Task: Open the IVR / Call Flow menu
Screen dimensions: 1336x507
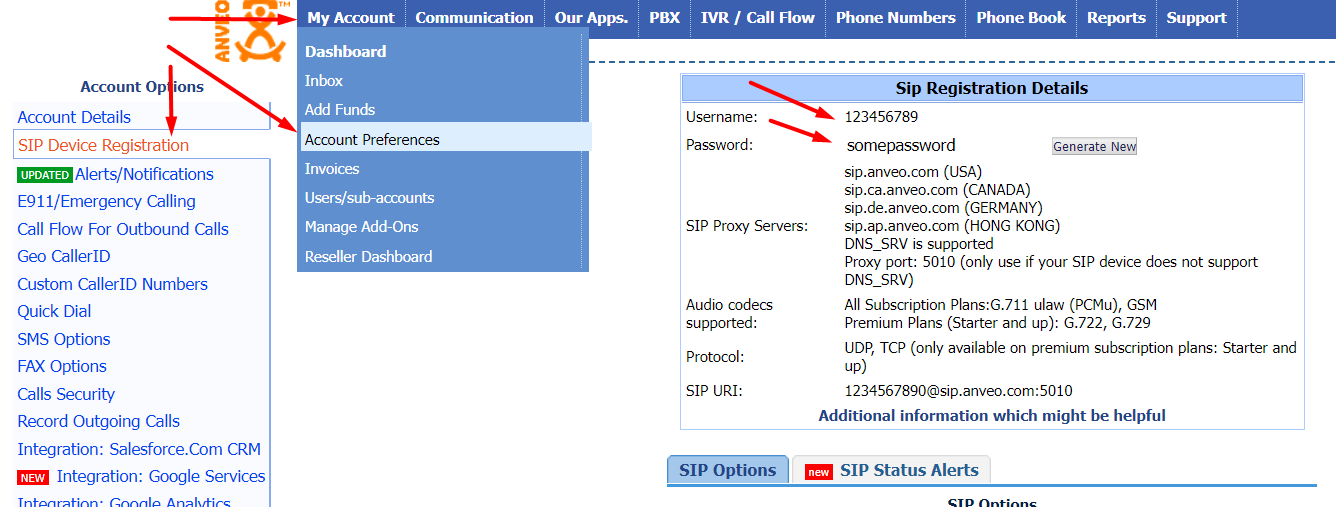Action: click(x=757, y=18)
